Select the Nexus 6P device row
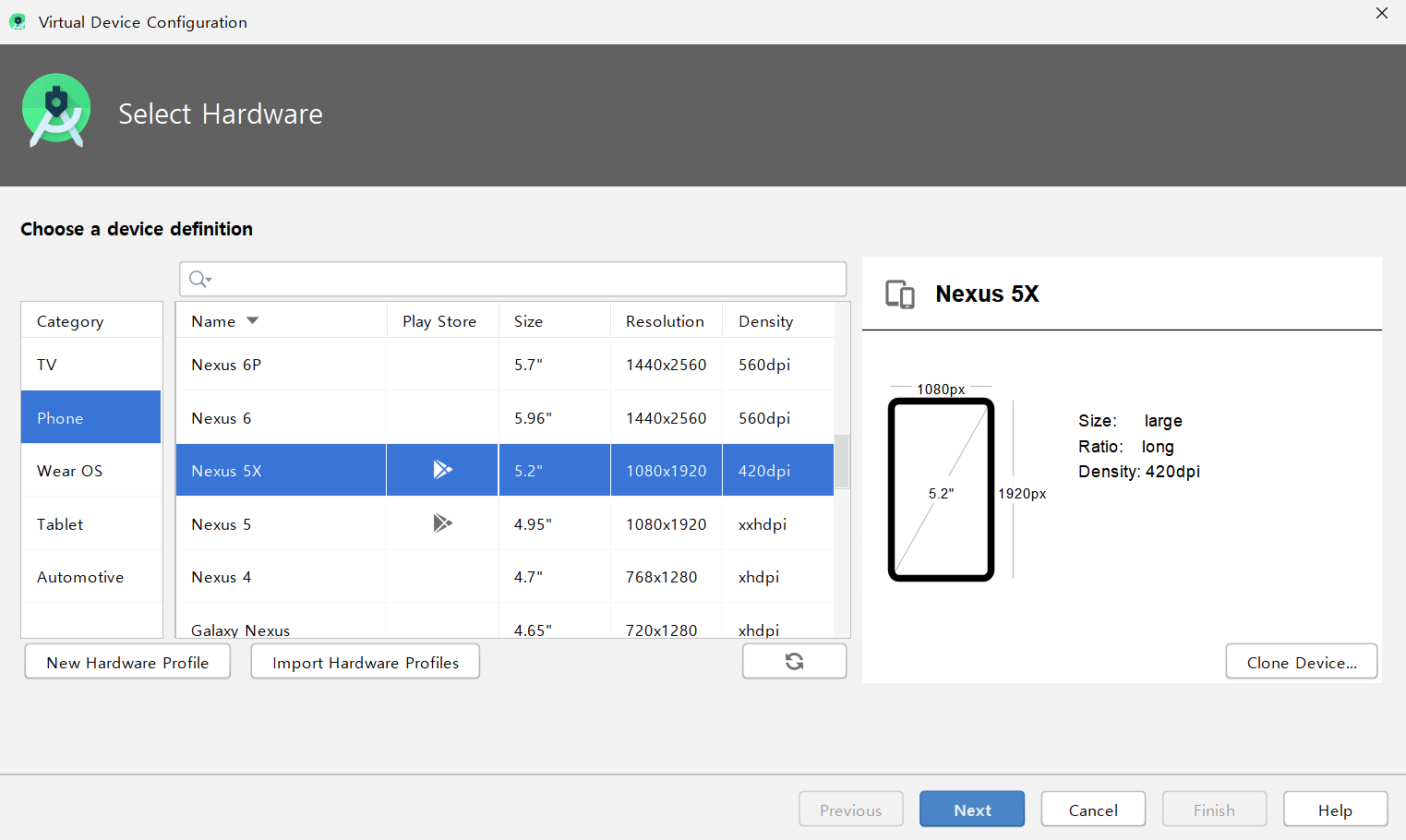This screenshot has width=1406, height=840. [x=505, y=365]
